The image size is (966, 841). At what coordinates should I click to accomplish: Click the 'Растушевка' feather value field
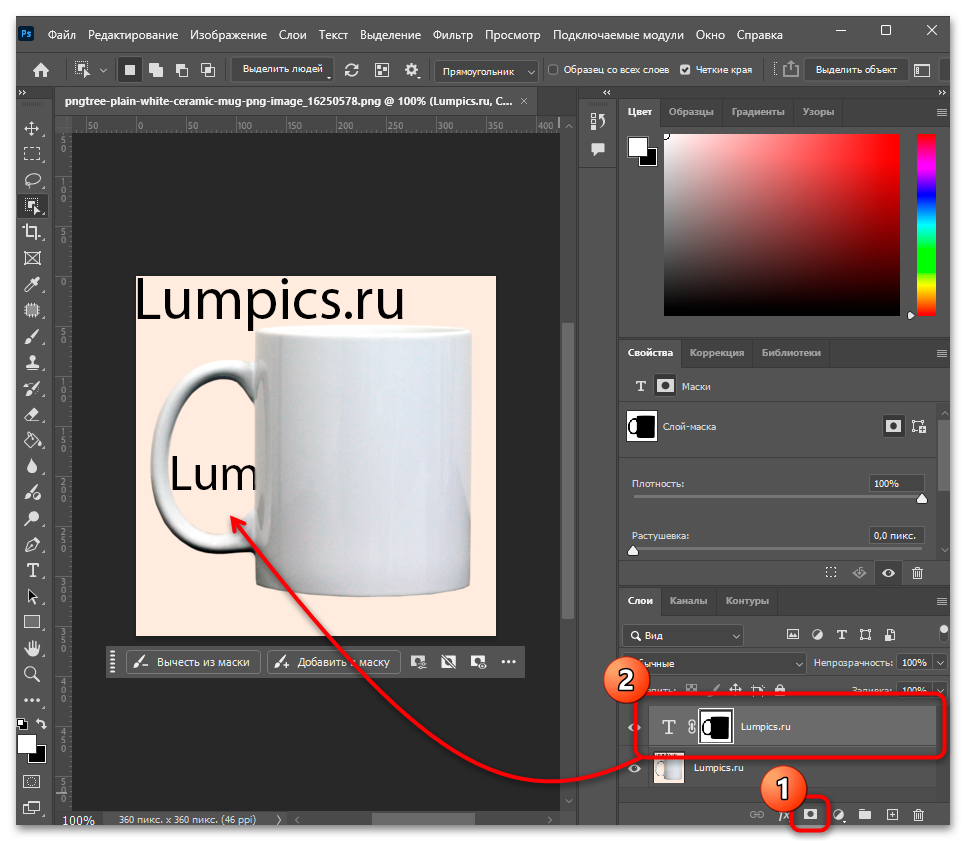(896, 535)
